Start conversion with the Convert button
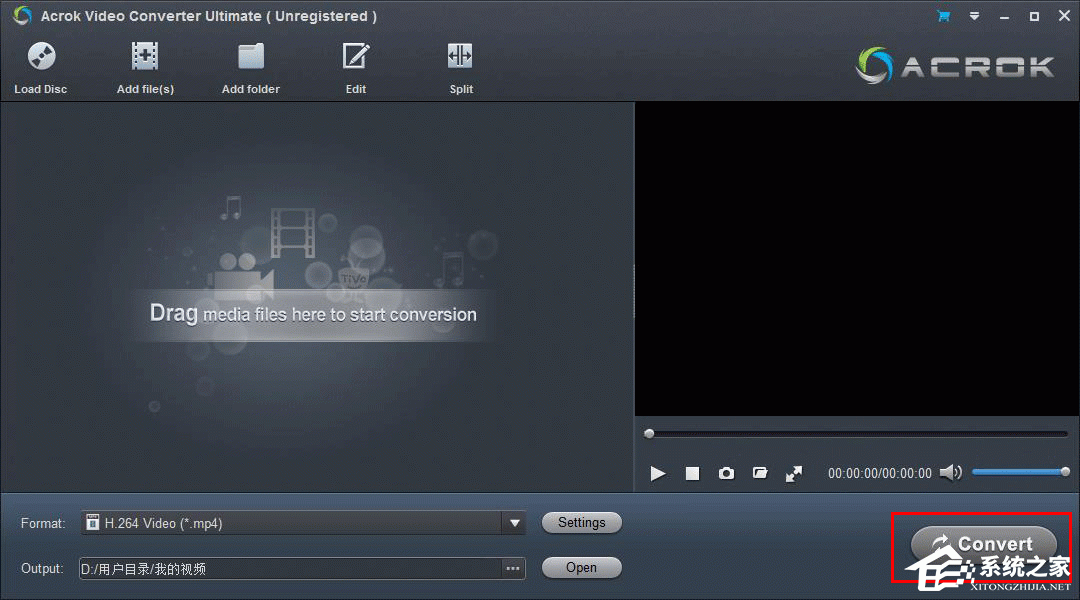 point(983,545)
